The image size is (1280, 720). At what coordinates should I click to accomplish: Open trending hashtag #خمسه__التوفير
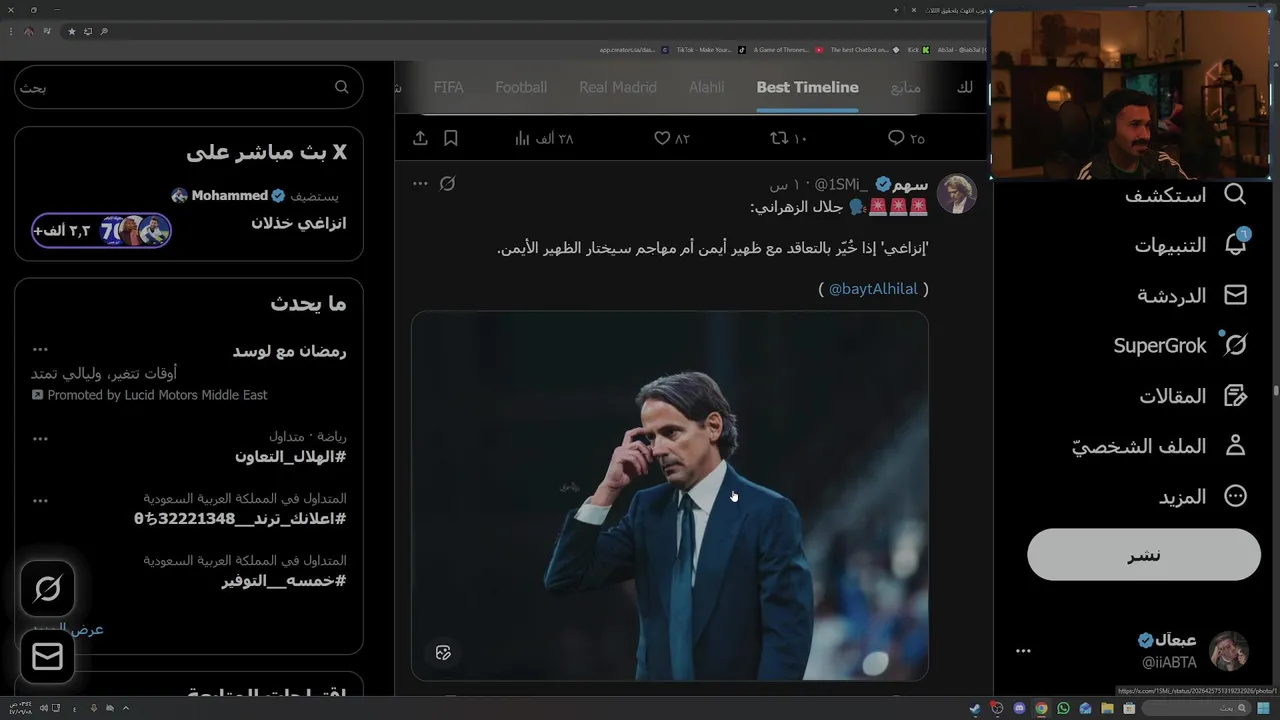click(284, 581)
